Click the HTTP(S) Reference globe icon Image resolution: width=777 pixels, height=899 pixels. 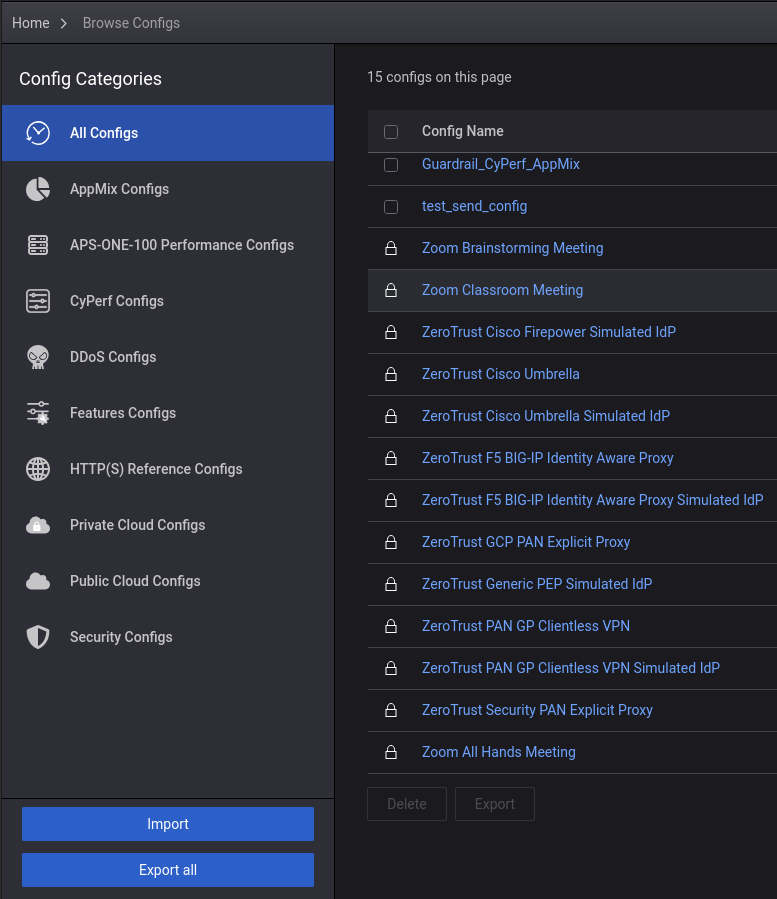point(38,469)
